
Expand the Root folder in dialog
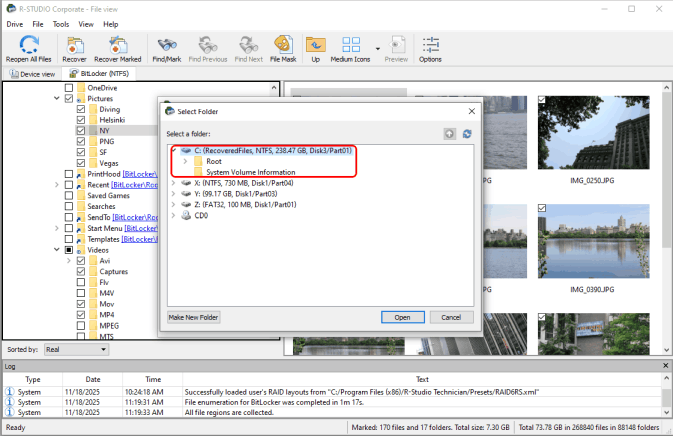(x=186, y=161)
